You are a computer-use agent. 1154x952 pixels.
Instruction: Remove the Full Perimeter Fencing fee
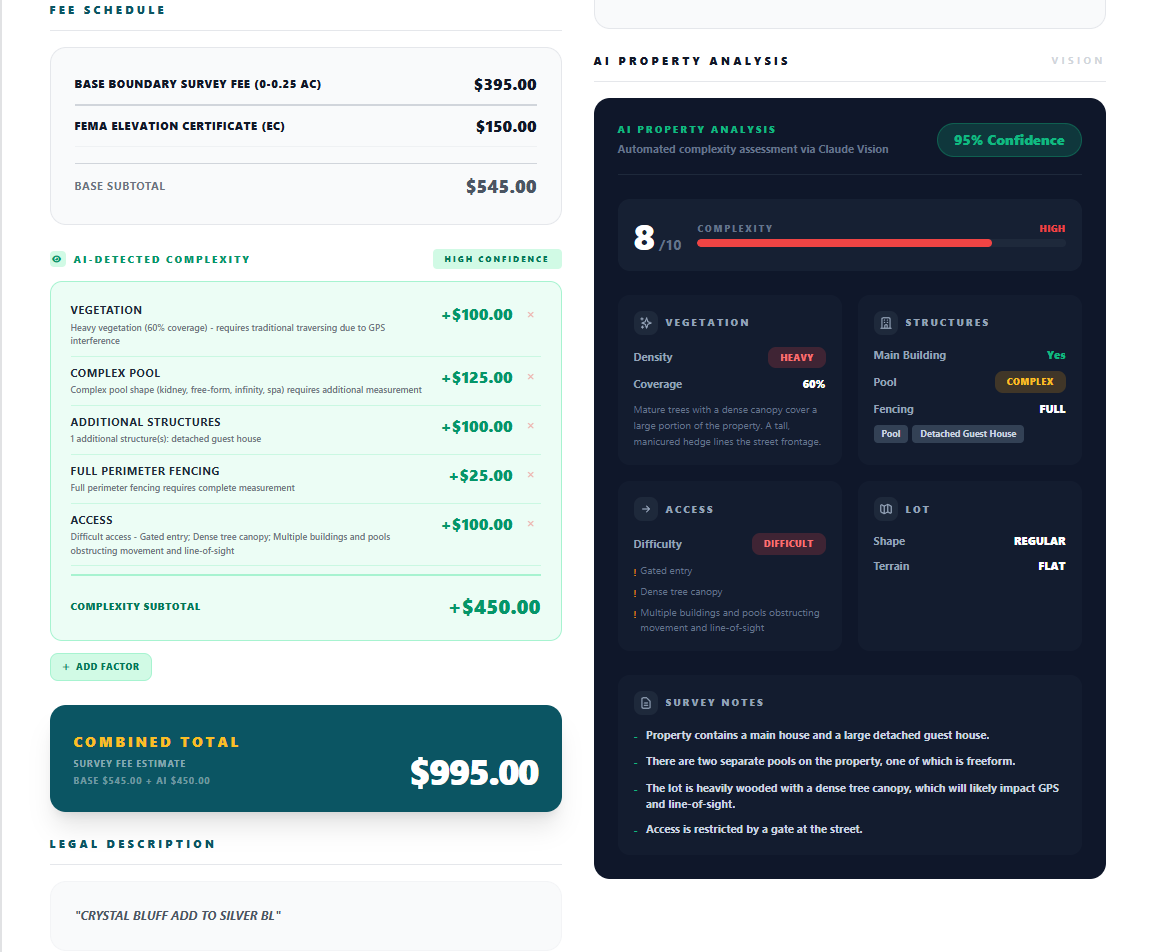point(530,475)
